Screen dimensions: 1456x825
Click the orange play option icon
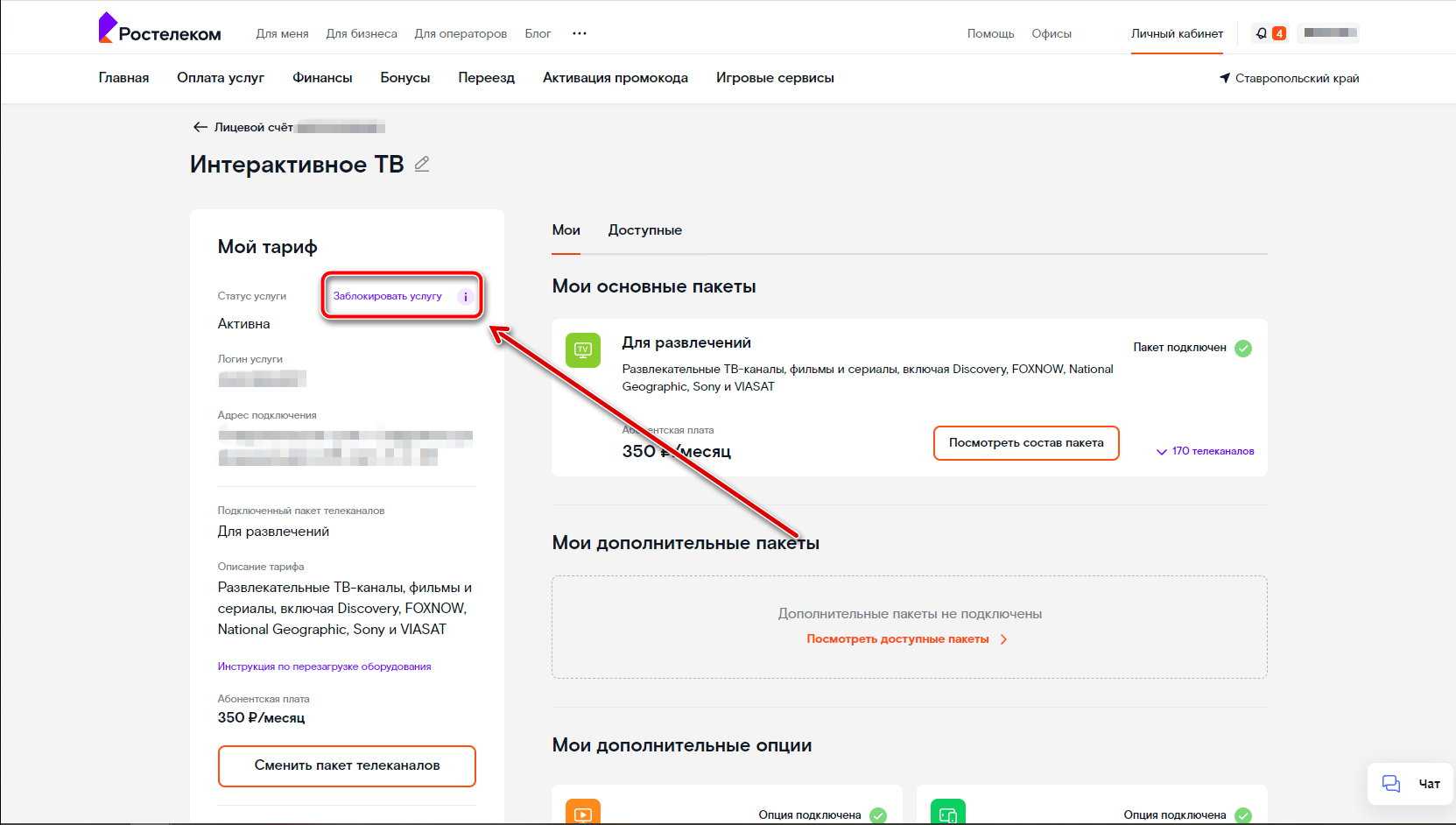pos(583,812)
